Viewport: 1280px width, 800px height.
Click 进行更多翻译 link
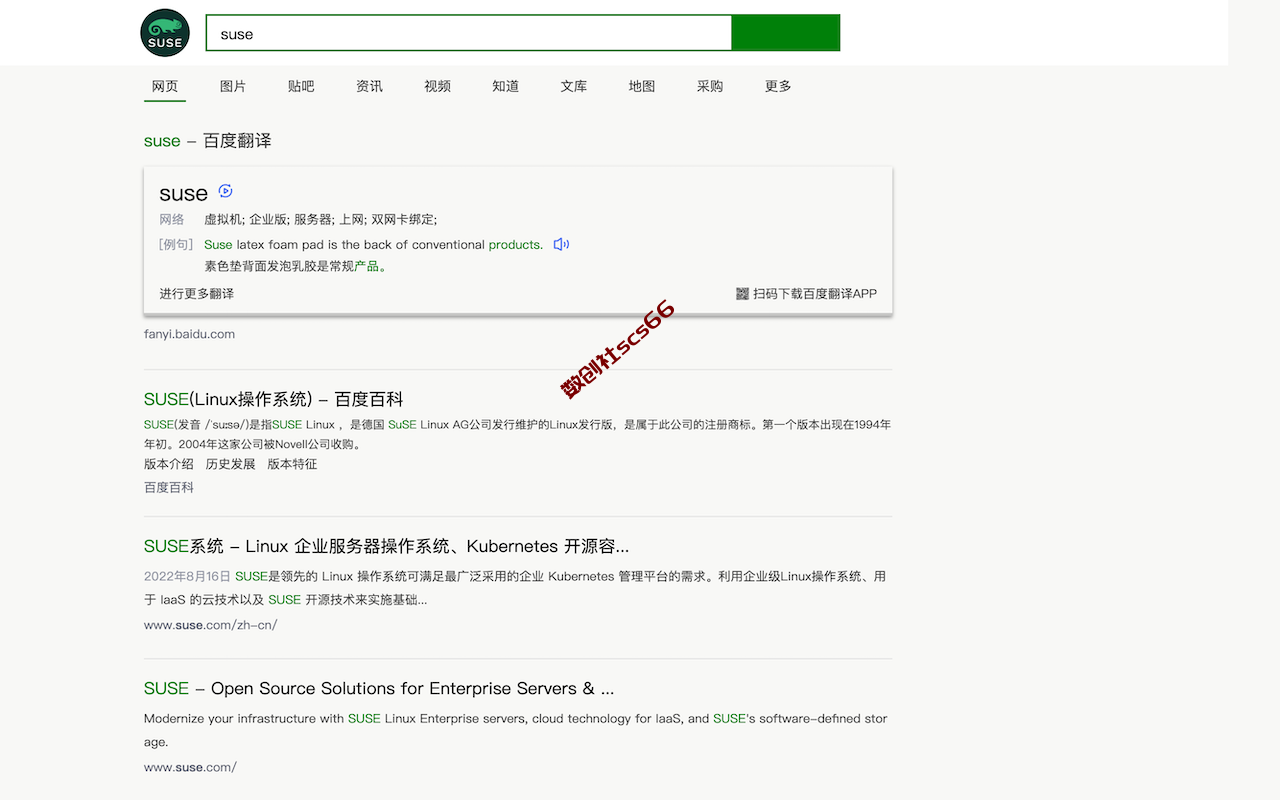197,294
